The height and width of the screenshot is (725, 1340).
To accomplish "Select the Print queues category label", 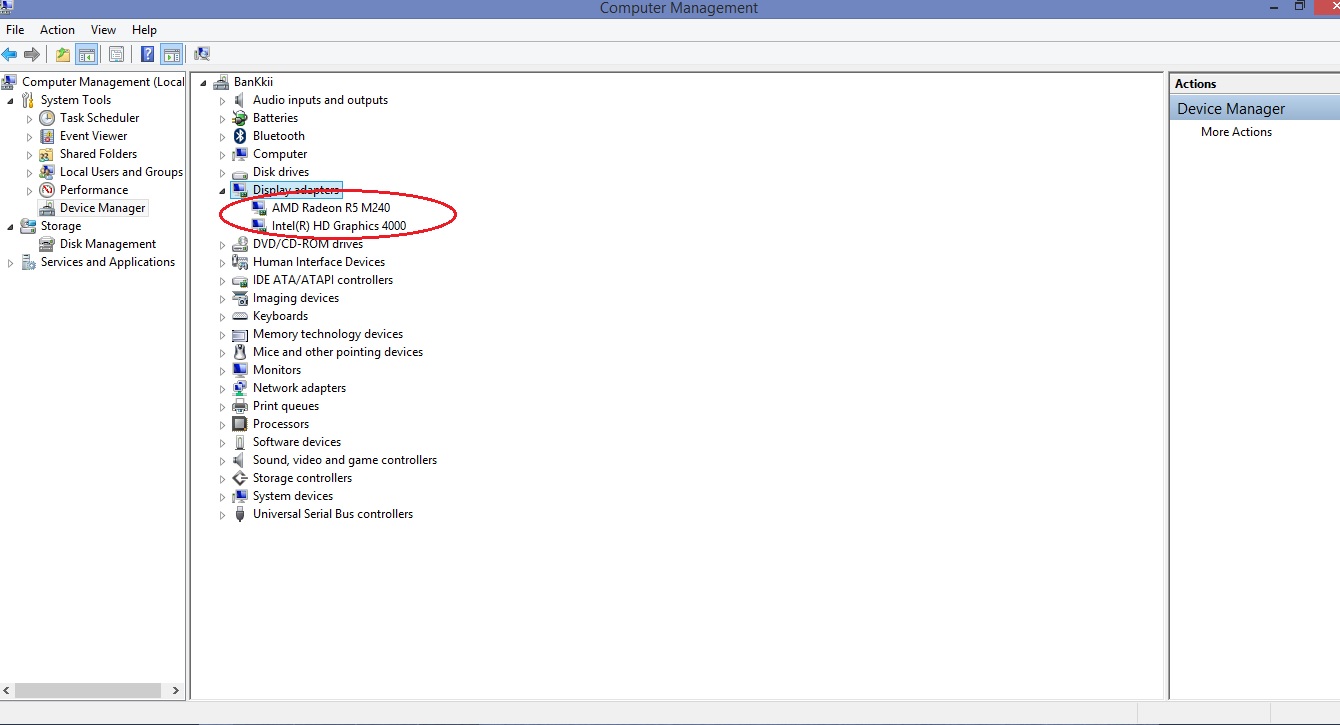I will (x=286, y=406).
